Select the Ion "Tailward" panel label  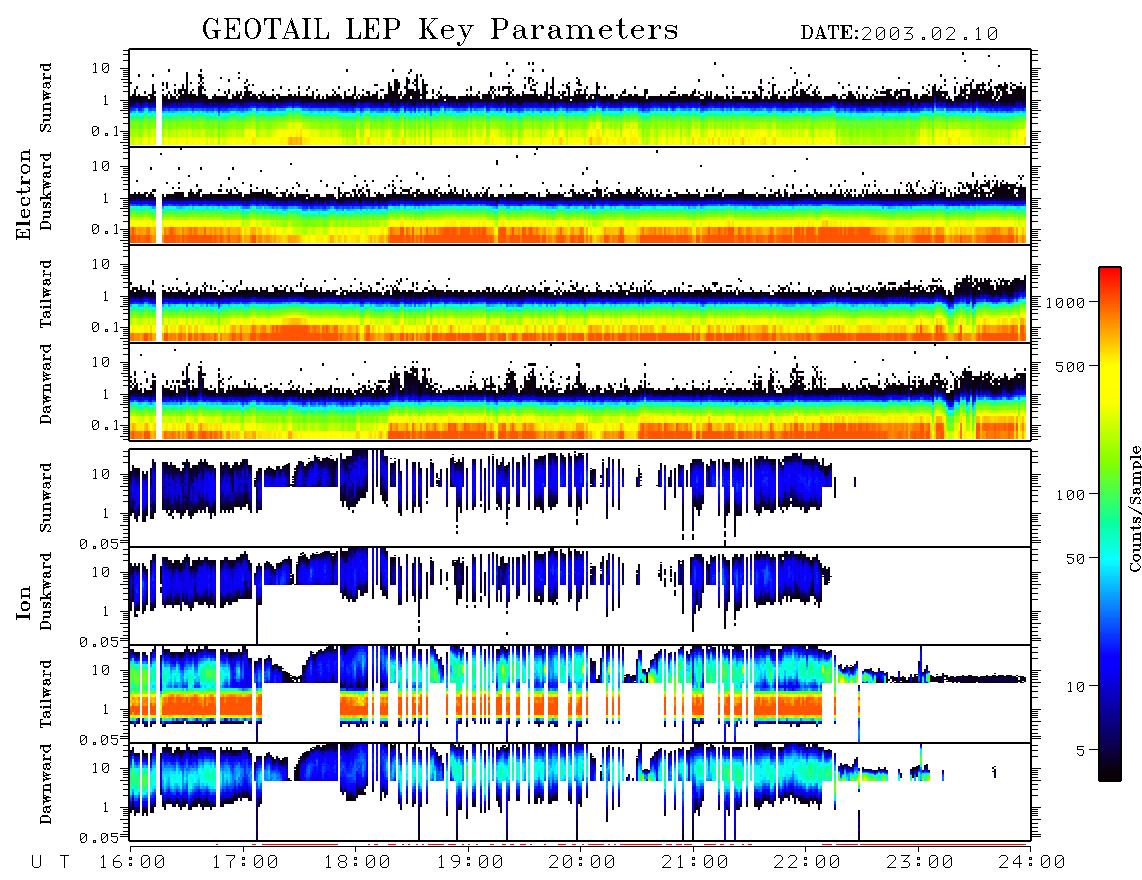46,694
